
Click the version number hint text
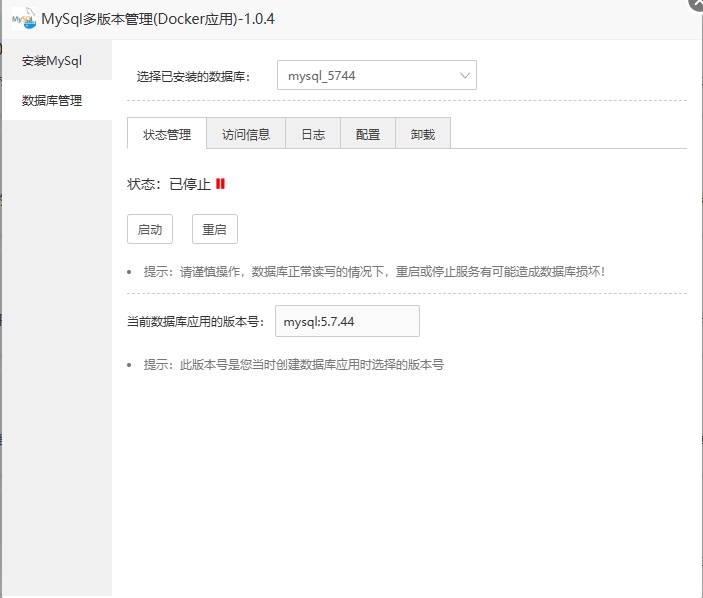pos(294,364)
